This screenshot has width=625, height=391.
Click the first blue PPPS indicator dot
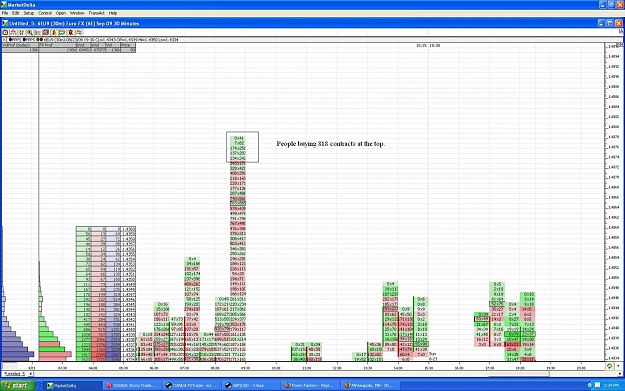pos(10,40)
